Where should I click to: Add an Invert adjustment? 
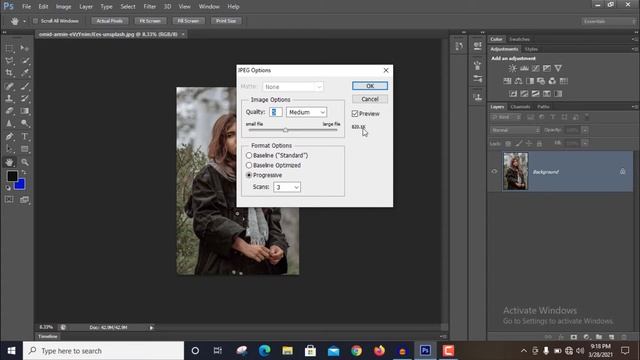513,93
